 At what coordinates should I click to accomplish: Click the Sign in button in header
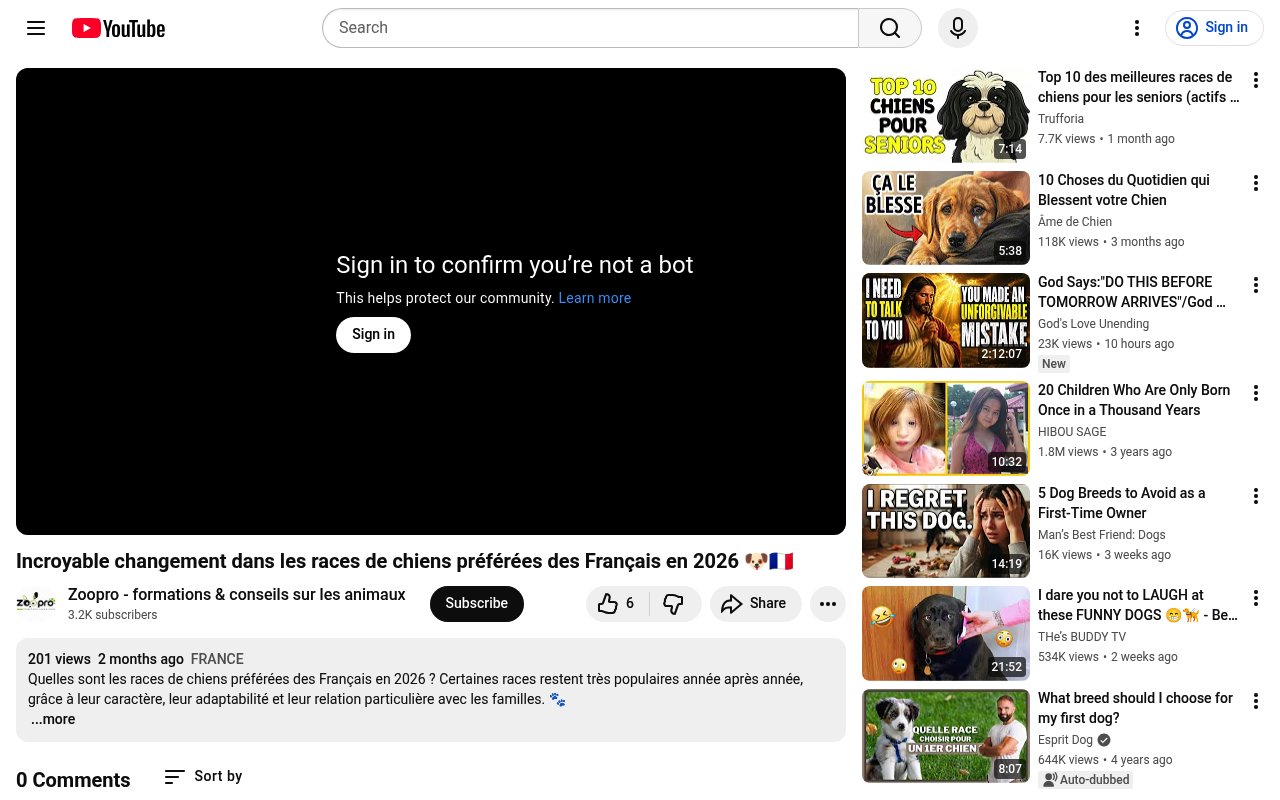[x=1214, y=28]
